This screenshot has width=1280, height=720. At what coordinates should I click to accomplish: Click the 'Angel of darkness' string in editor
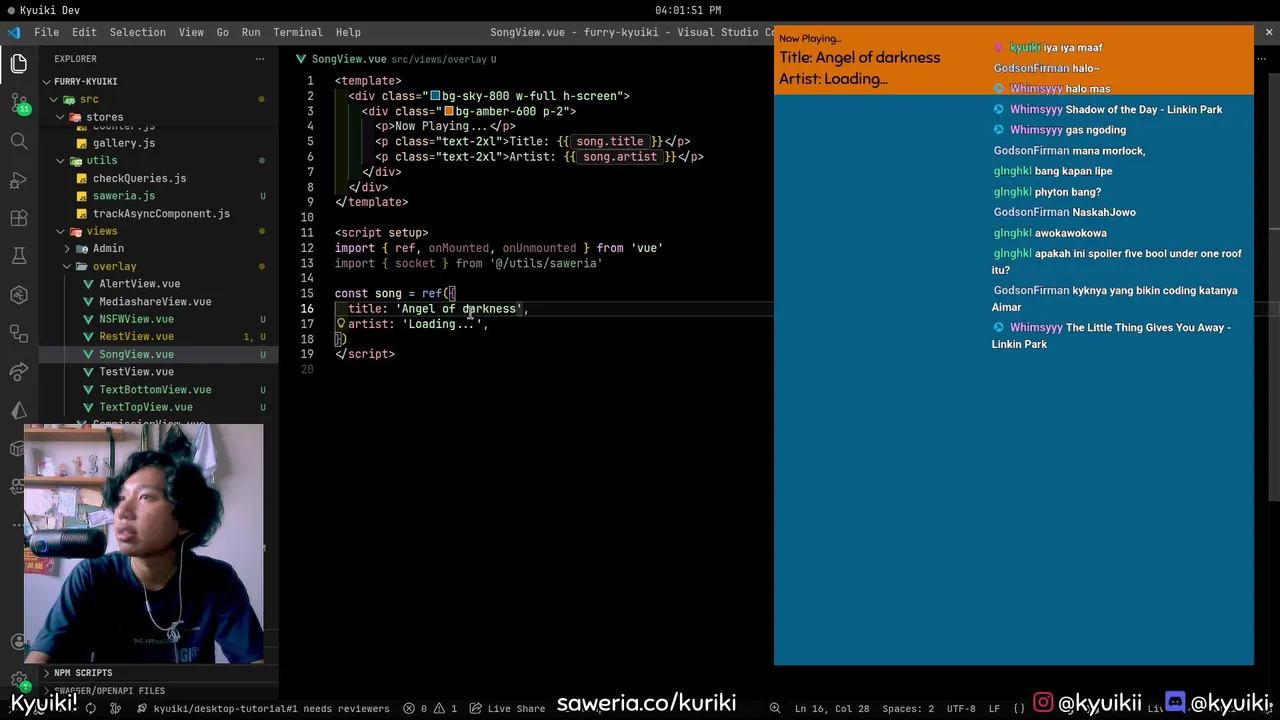coord(458,309)
